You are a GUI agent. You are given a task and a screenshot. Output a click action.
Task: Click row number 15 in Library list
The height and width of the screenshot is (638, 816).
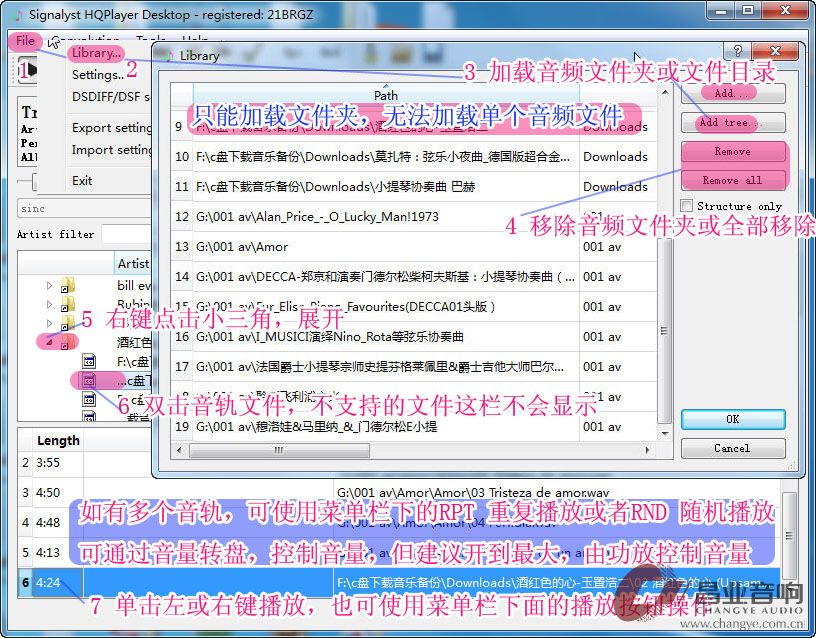[182, 307]
